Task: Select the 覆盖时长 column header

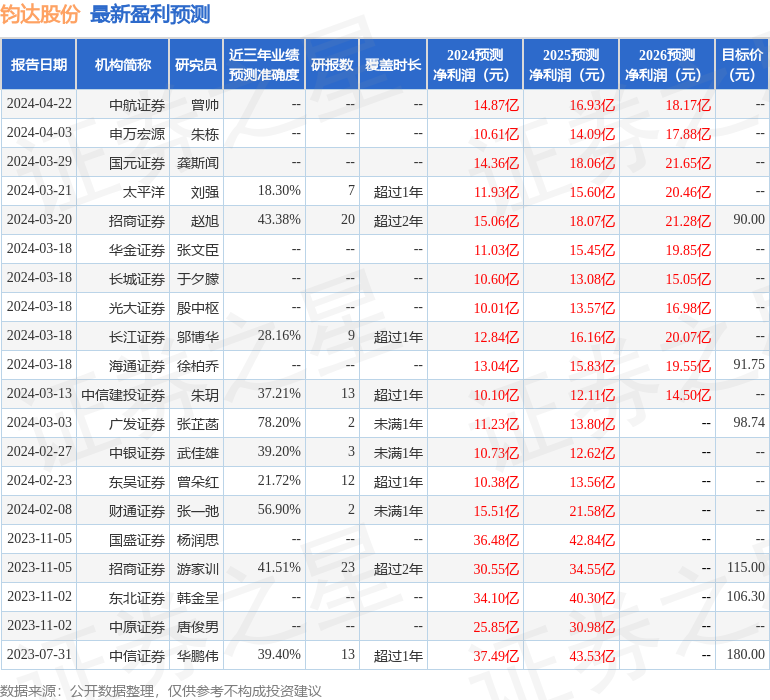Action: 393,64
